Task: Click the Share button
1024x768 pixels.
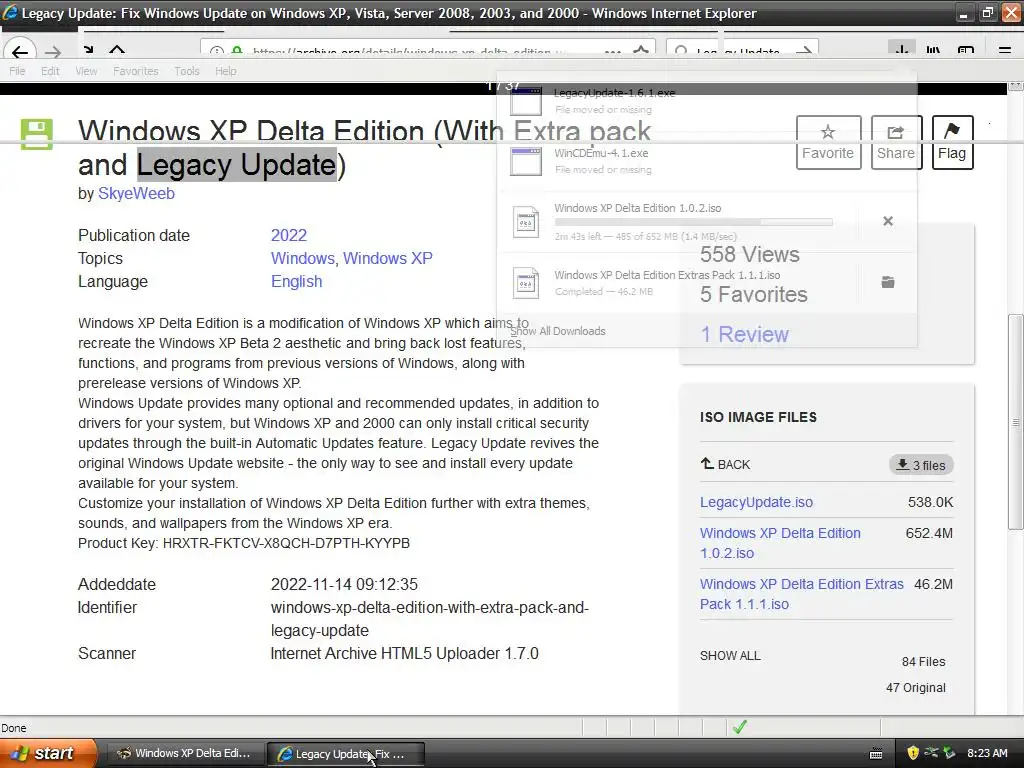Action: click(x=896, y=142)
